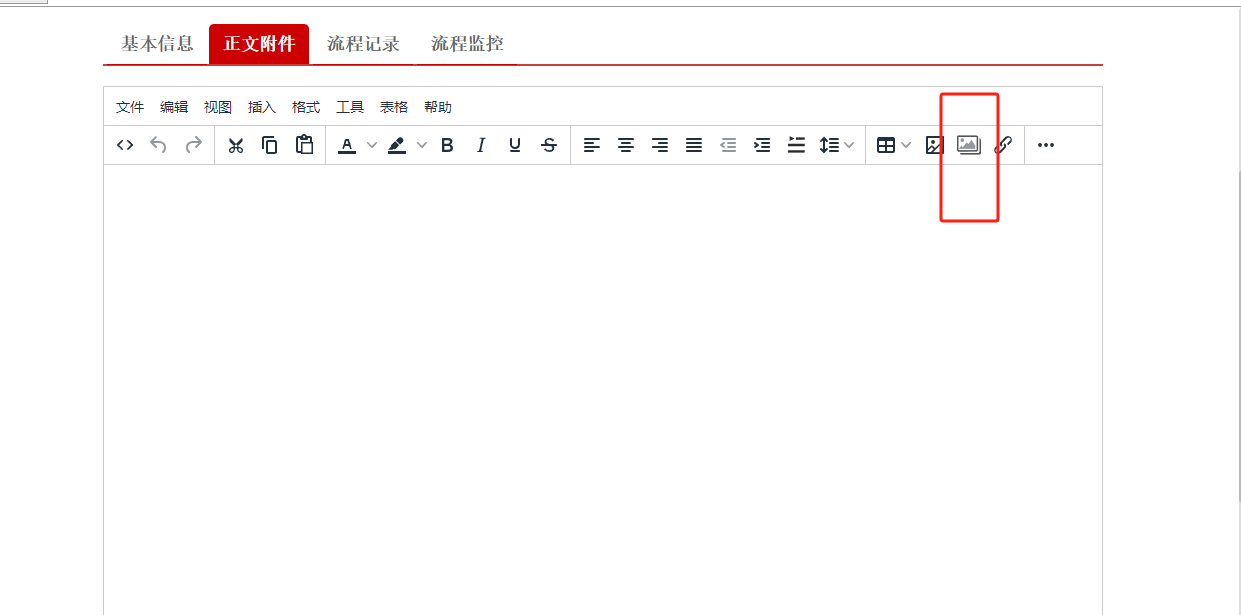Viewport: 1241px width, 615px height.
Task: Copy selection to clipboard
Action: (x=270, y=145)
